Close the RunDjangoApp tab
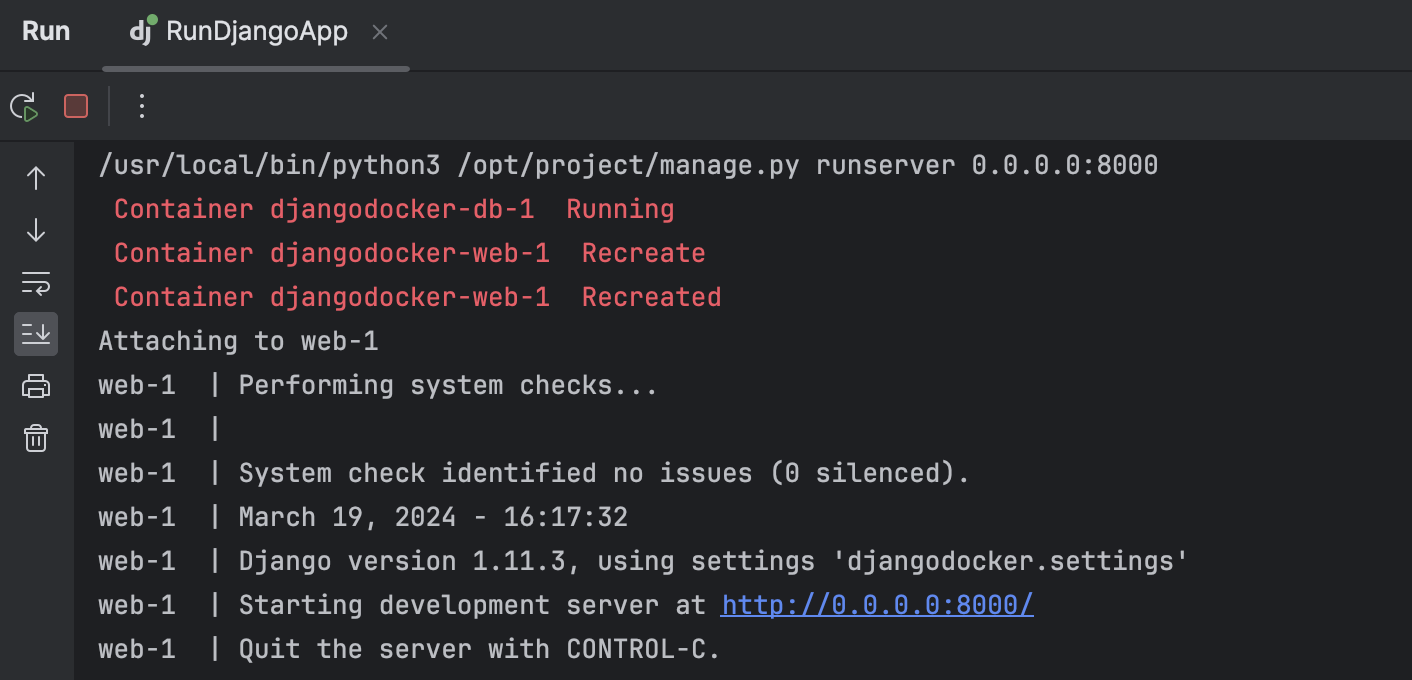The height and width of the screenshot is (680, 1412). tap(380, 32)
